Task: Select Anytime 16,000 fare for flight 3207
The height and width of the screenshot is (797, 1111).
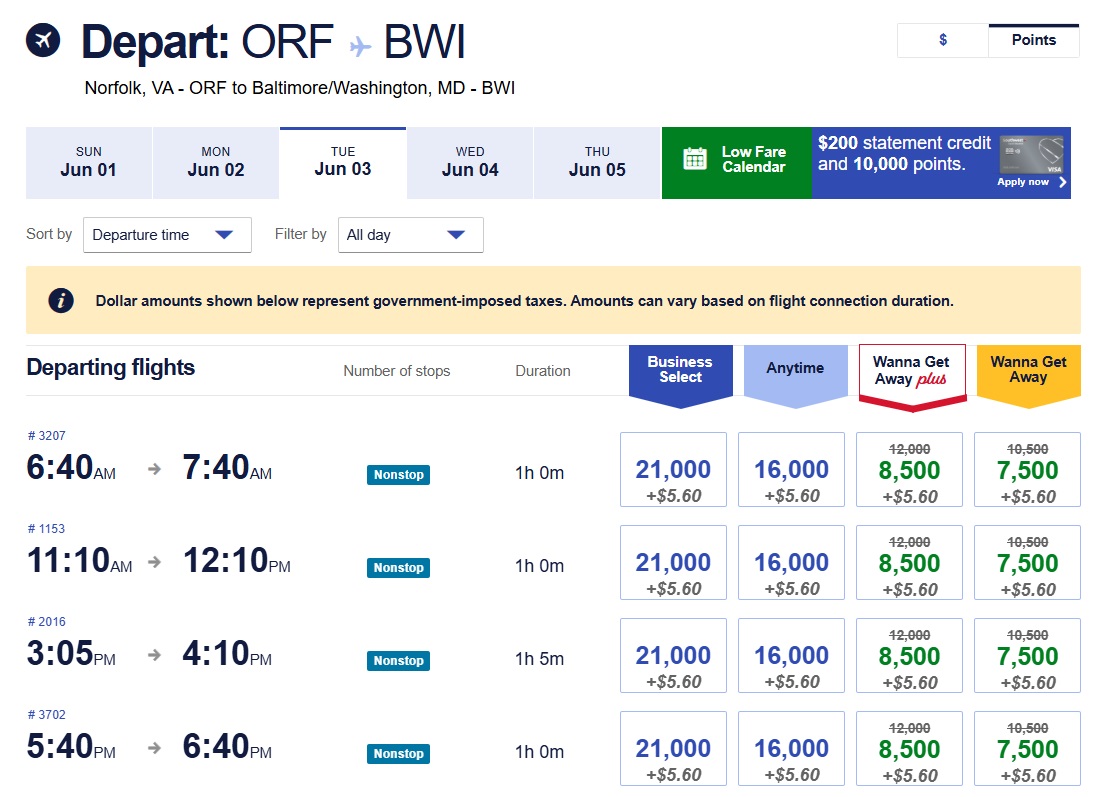Action: (791, 470)
